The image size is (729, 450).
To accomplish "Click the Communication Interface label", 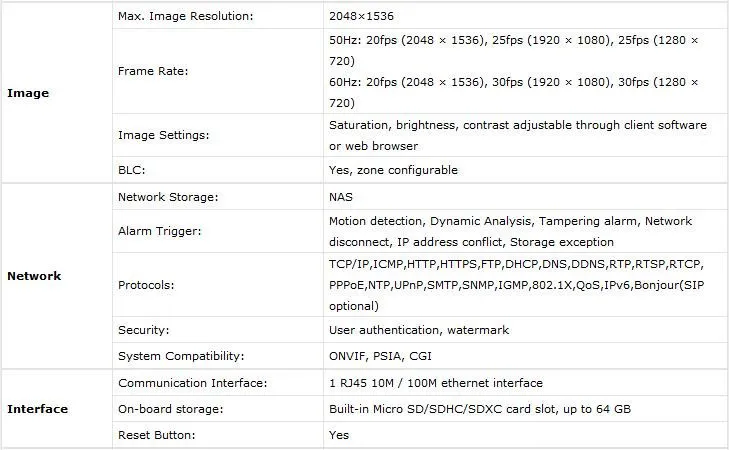I will coord(192,383).
